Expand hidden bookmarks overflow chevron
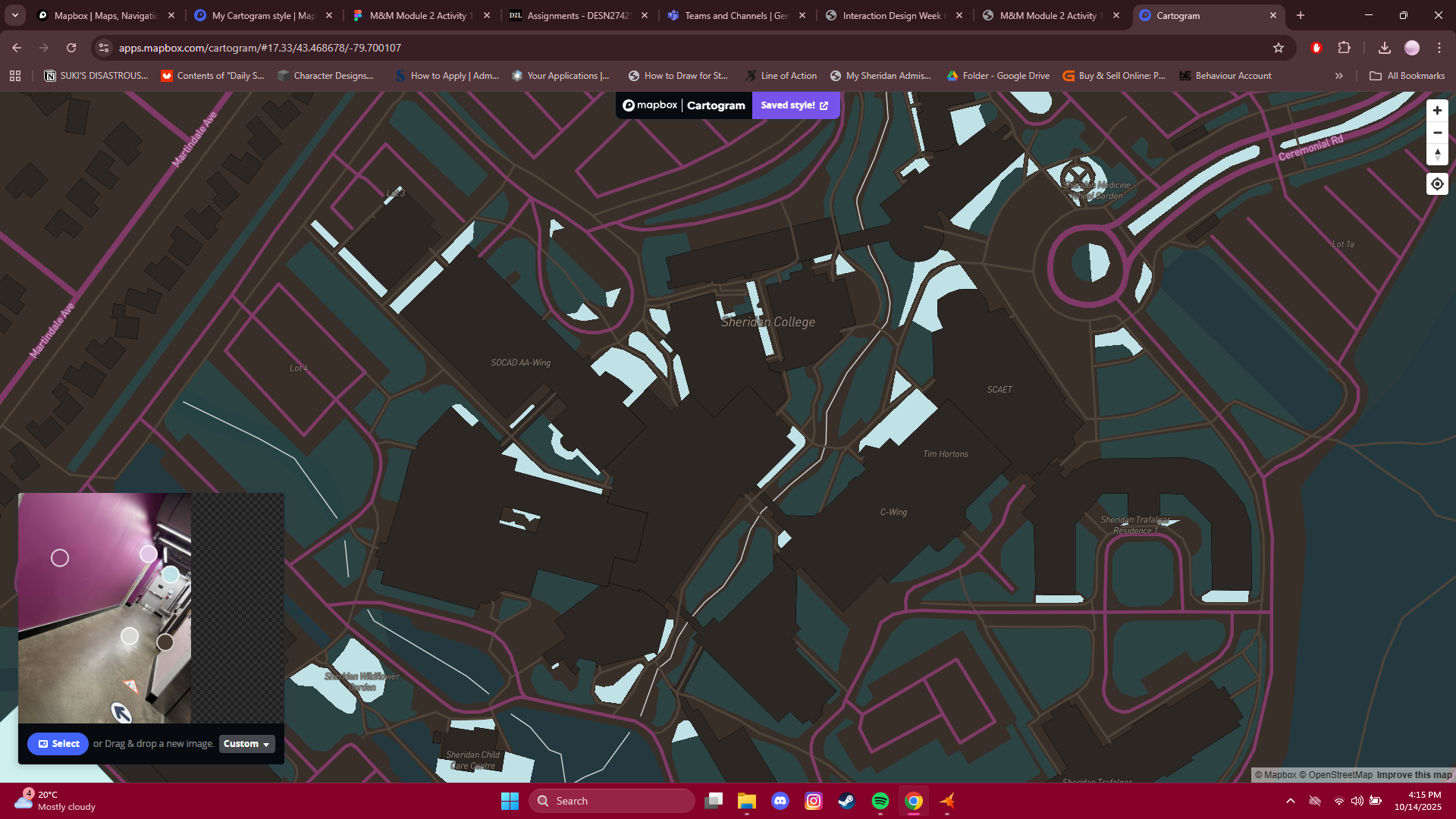Viewport: 1456px width, 819px height. tap(1339, 76)
